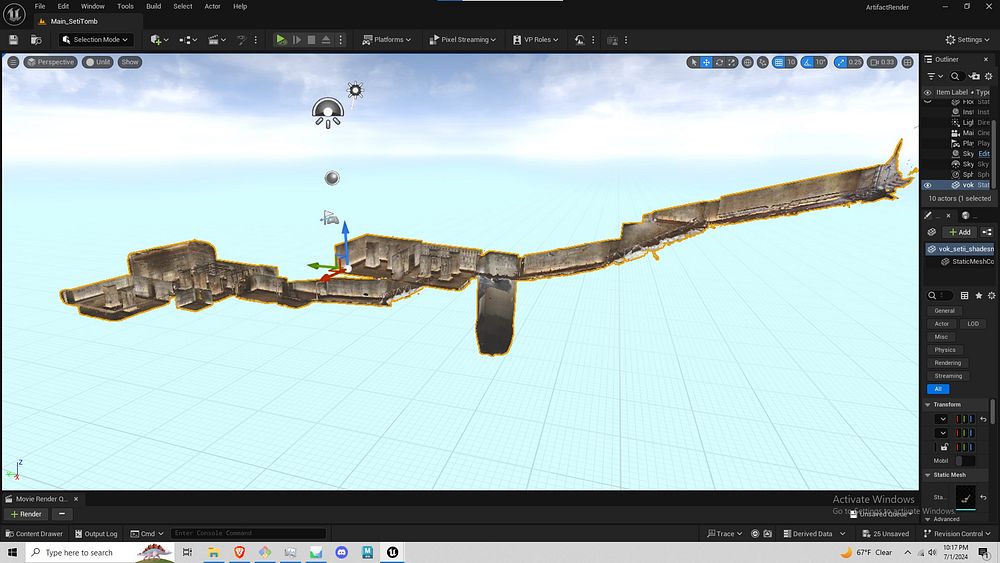This screenshot has width=1000, height=563.
Task: Click the Save current level icon
Action: pyautogui.click(x=13, y=40)
